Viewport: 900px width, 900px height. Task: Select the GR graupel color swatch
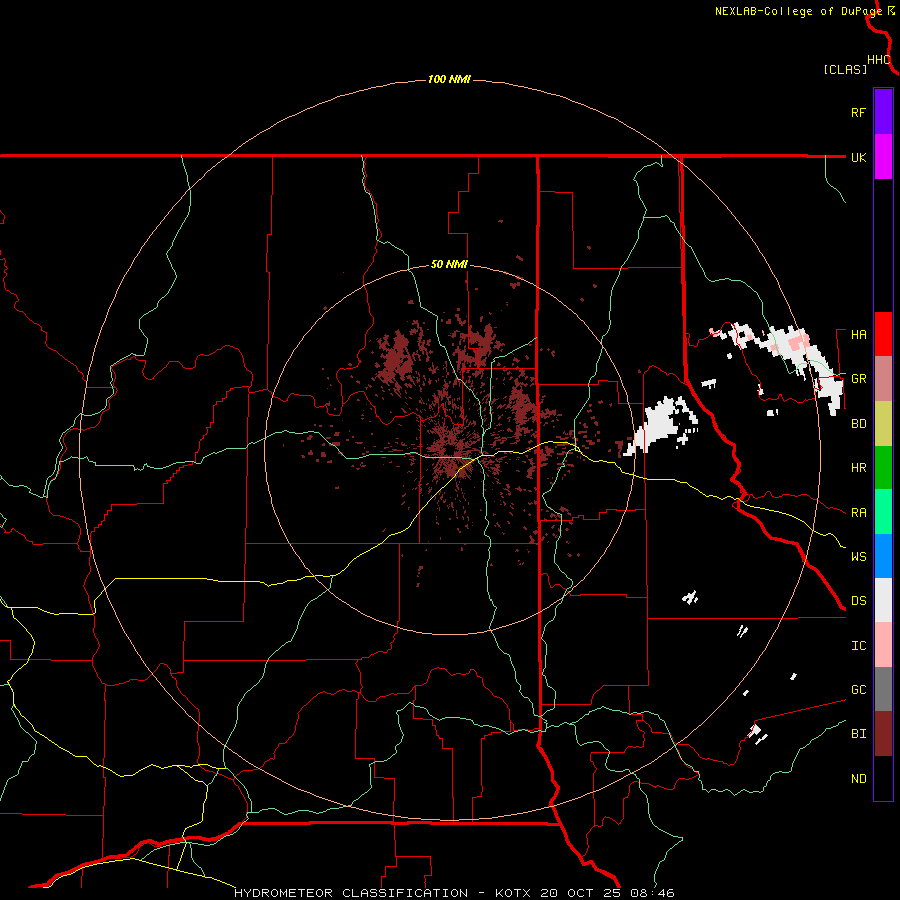[x=883, y=379]
